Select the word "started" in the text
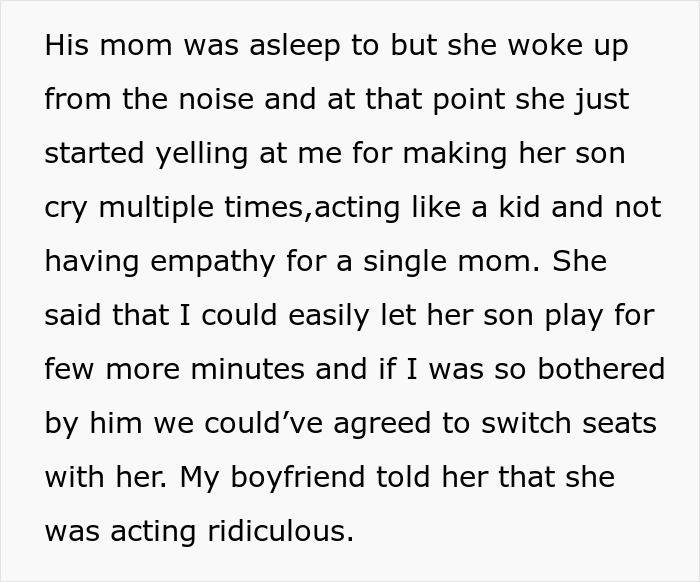This screenshot has width=700, height=582. pos(95,155)
